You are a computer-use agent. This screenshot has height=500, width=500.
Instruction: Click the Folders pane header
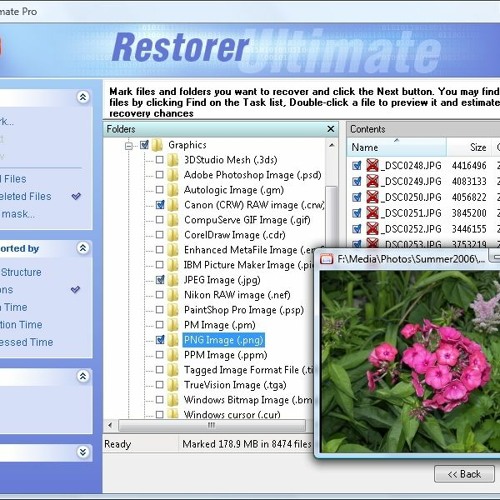(x=221, y=129)
